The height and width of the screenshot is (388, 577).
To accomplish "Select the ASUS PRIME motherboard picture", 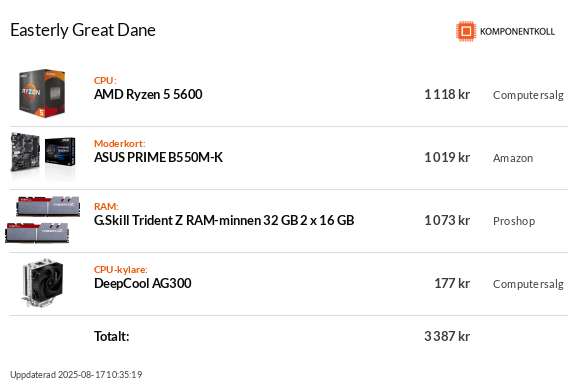I will 43,156.
